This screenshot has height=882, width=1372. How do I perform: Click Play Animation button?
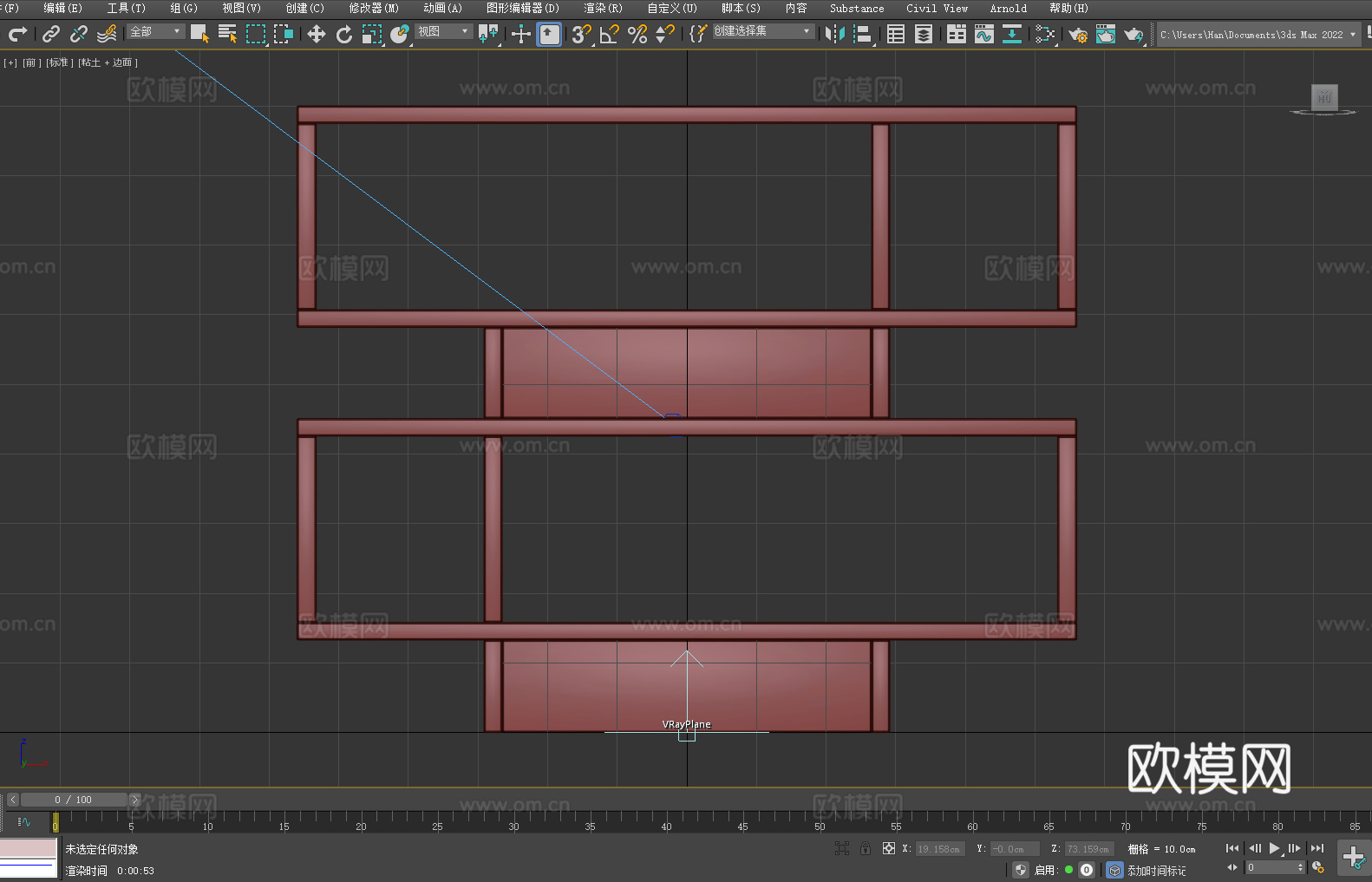(1274, 848)
